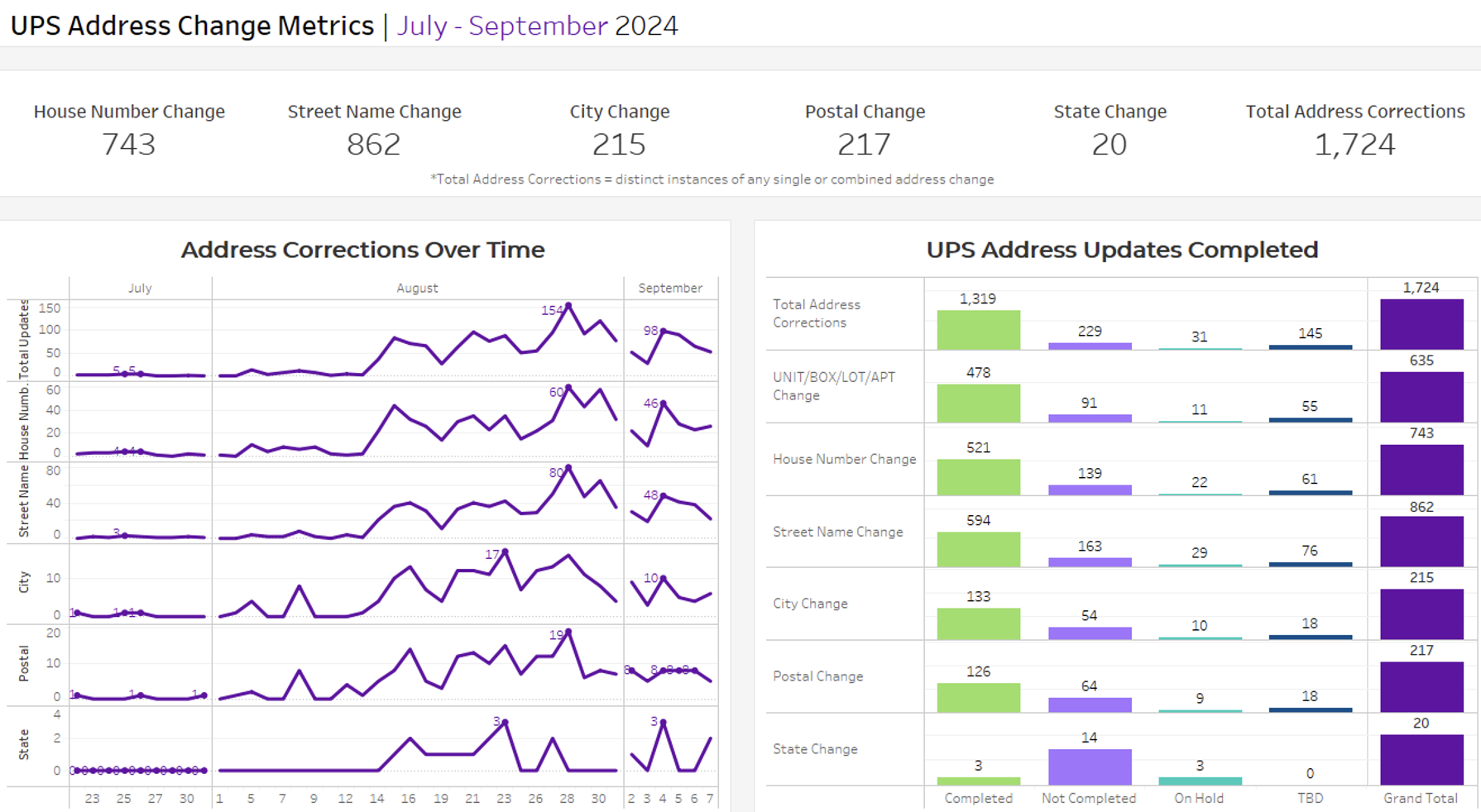Select the 229 Not Completed bar
Screen dimensions: 1481x812
tap(1089, 346)
